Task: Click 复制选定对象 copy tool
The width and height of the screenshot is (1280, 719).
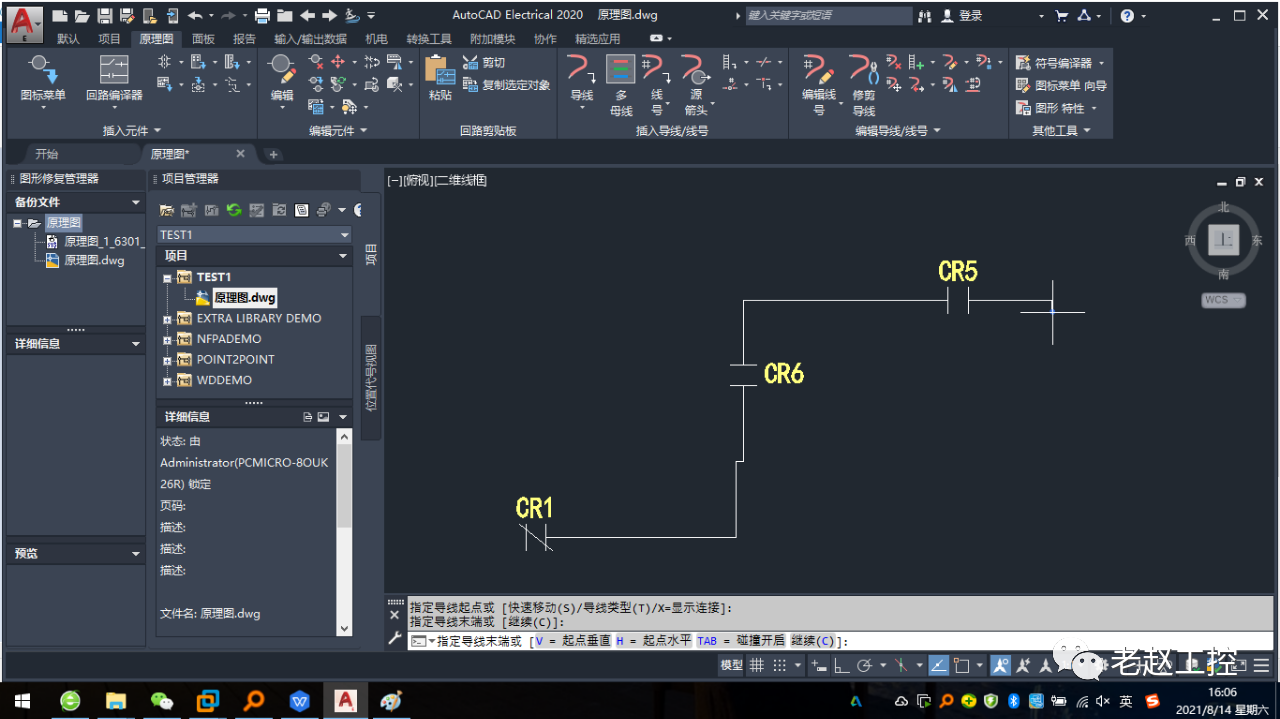Action: pyautogui.click(x=506, y=85)
